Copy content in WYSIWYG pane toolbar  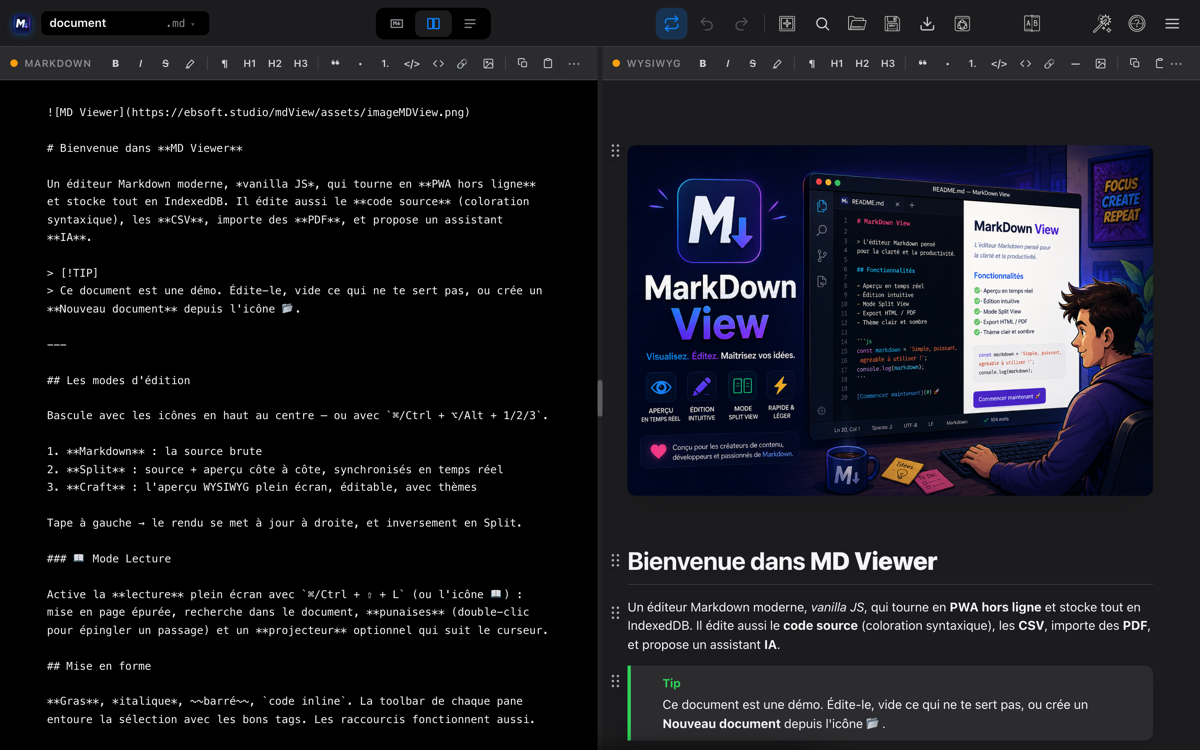point(1134,64)
